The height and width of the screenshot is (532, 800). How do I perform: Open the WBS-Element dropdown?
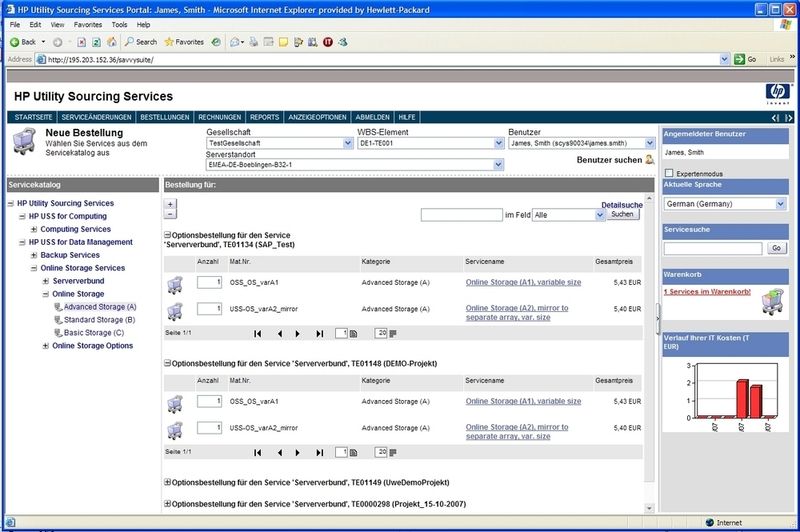(499, 143)
